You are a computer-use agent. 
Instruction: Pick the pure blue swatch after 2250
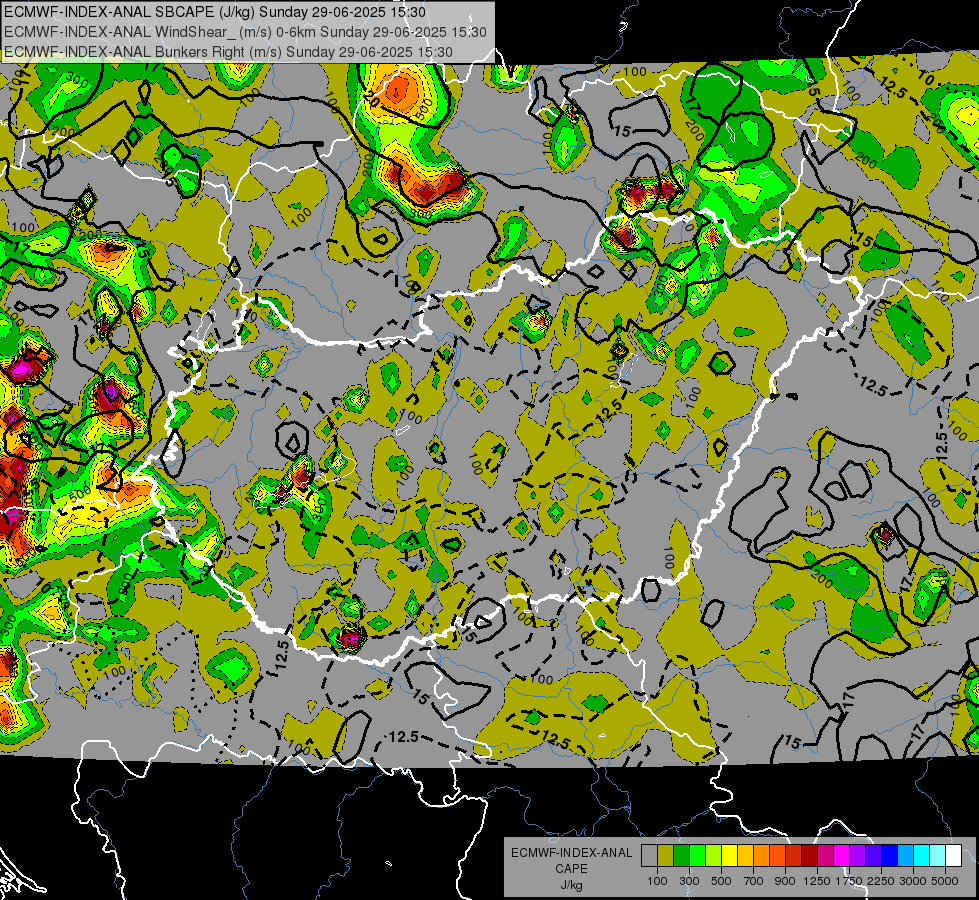889,855
